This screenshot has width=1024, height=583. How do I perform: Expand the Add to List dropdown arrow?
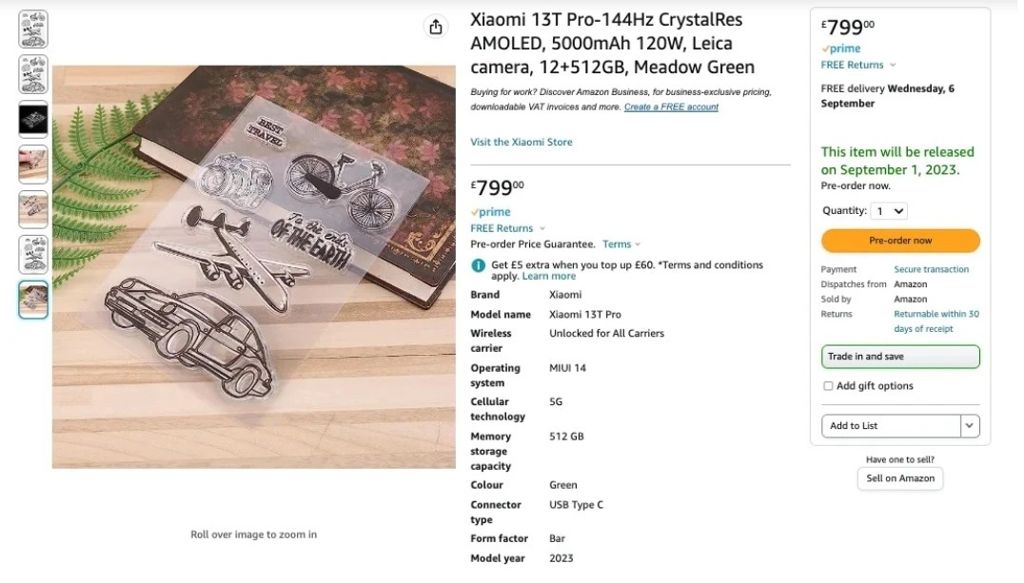point(969,426)
